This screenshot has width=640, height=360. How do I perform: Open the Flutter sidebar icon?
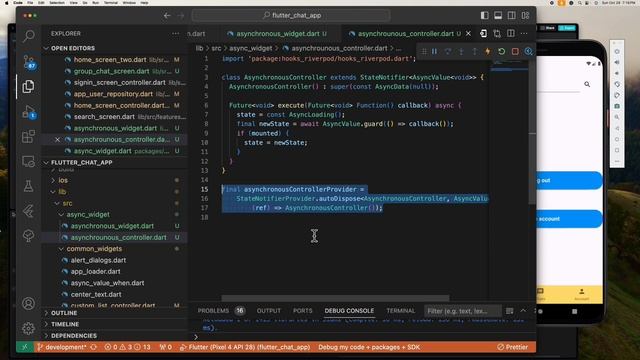tap(28, 211)
